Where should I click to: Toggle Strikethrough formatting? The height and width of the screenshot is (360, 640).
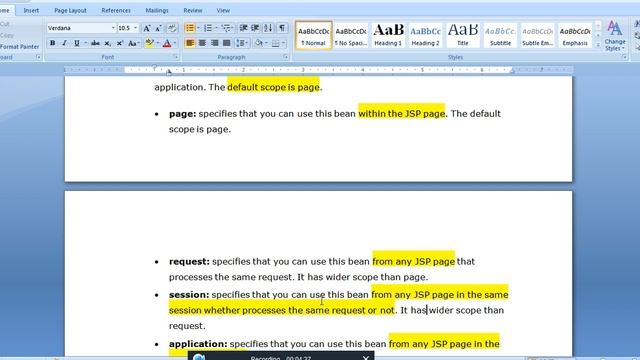click(x=95, y=43)
